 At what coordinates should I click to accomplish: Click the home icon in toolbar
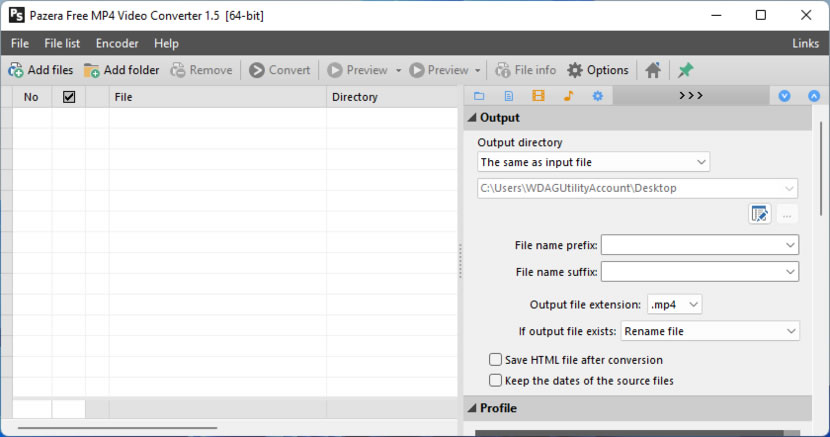click(x=653, y=70)
